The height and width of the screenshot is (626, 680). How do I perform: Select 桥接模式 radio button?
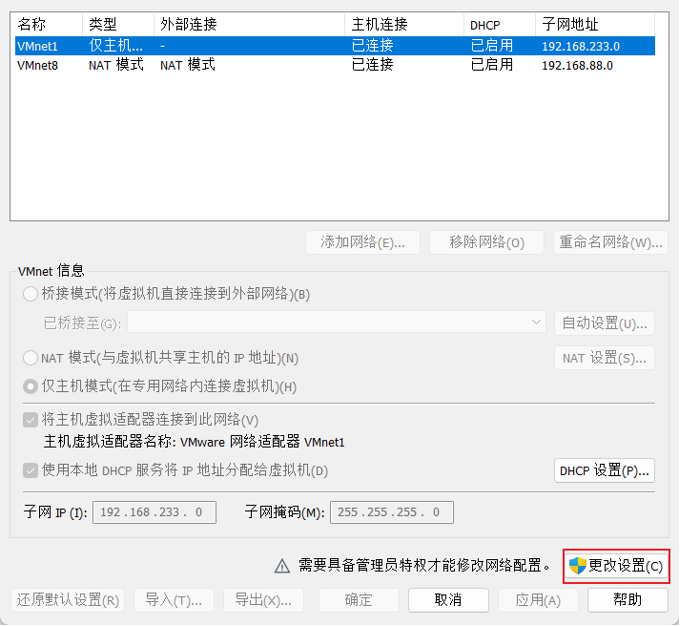(30, 294)
